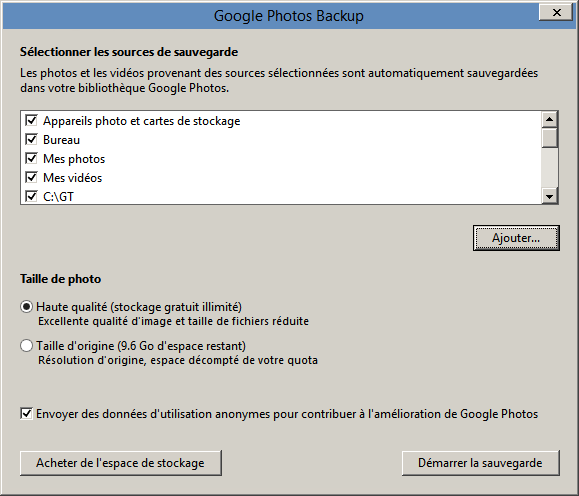Disable anonymous usage data checkbox
This screenshot has width=579, height=496.
point(26,414)
